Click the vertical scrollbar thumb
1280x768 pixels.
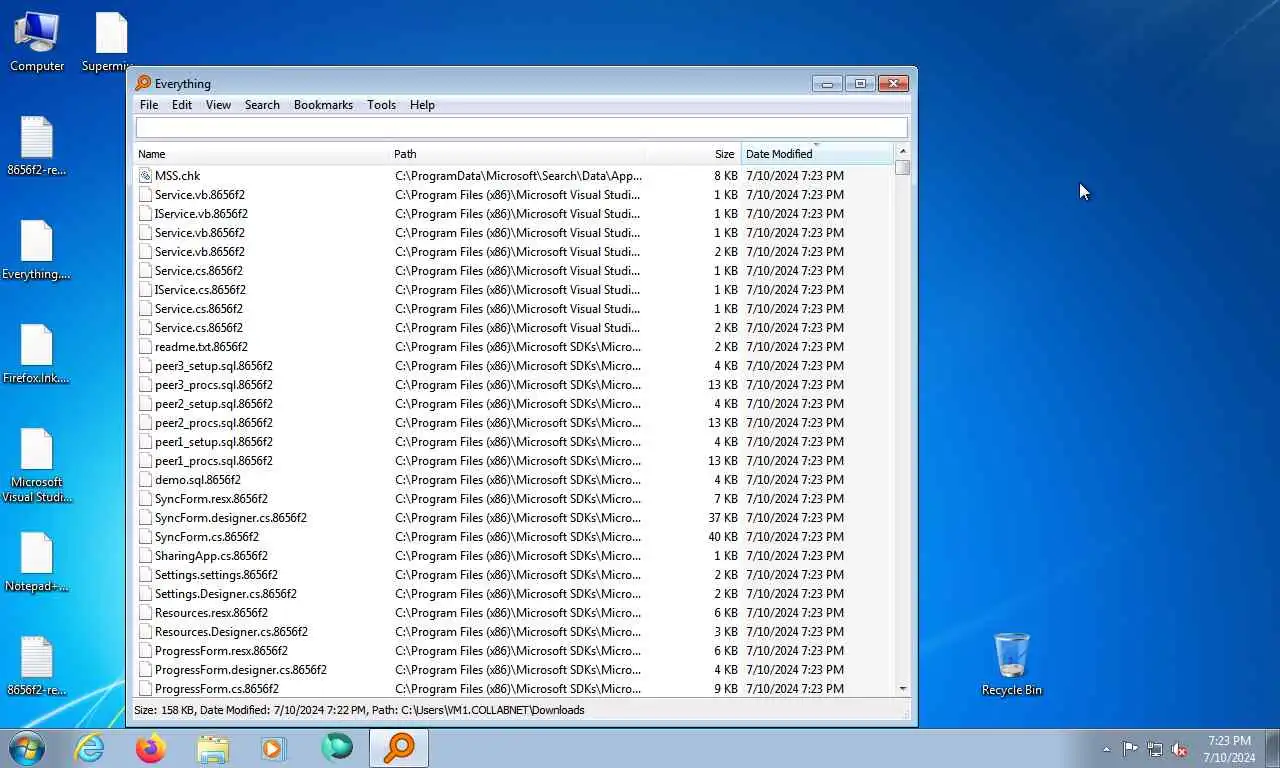903,167
